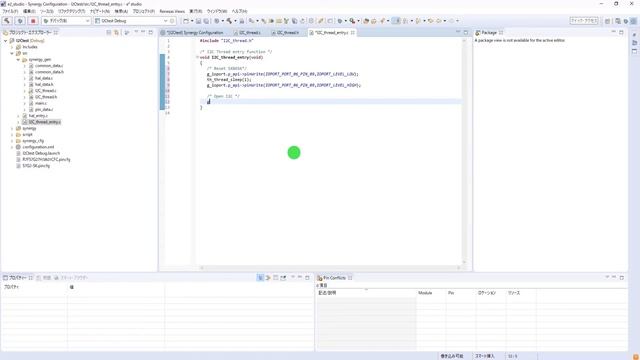
Task: Close the I2C_thread_entry.c editor tab
Action: 353,32
